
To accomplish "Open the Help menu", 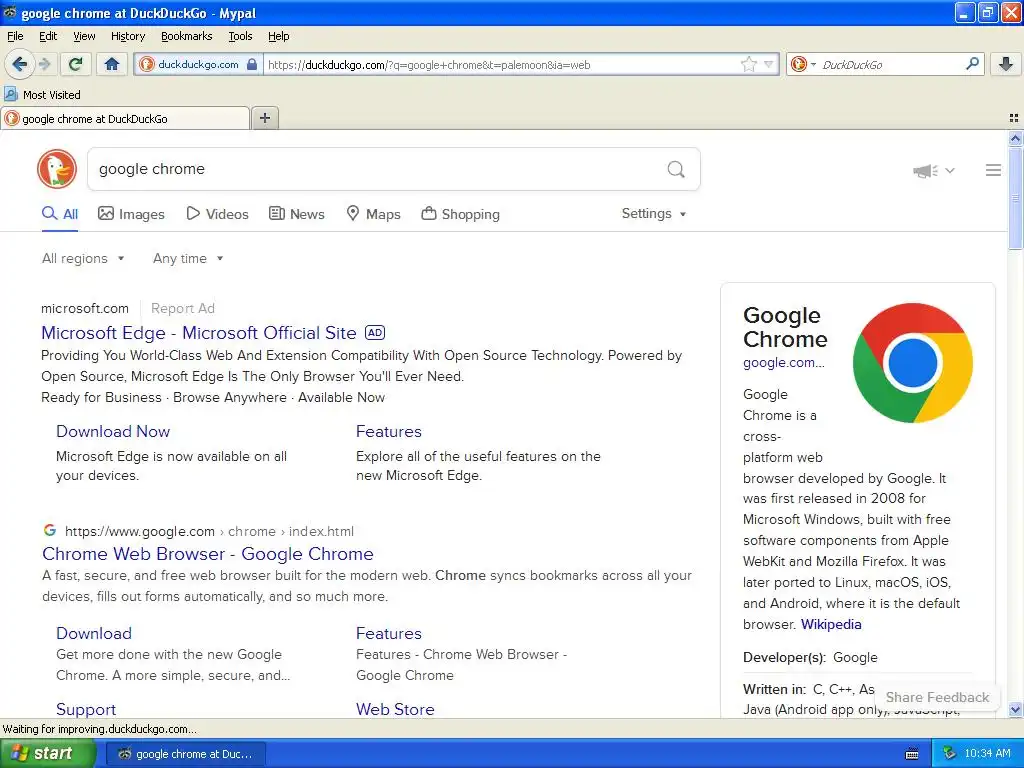I will tap(278, 36).
